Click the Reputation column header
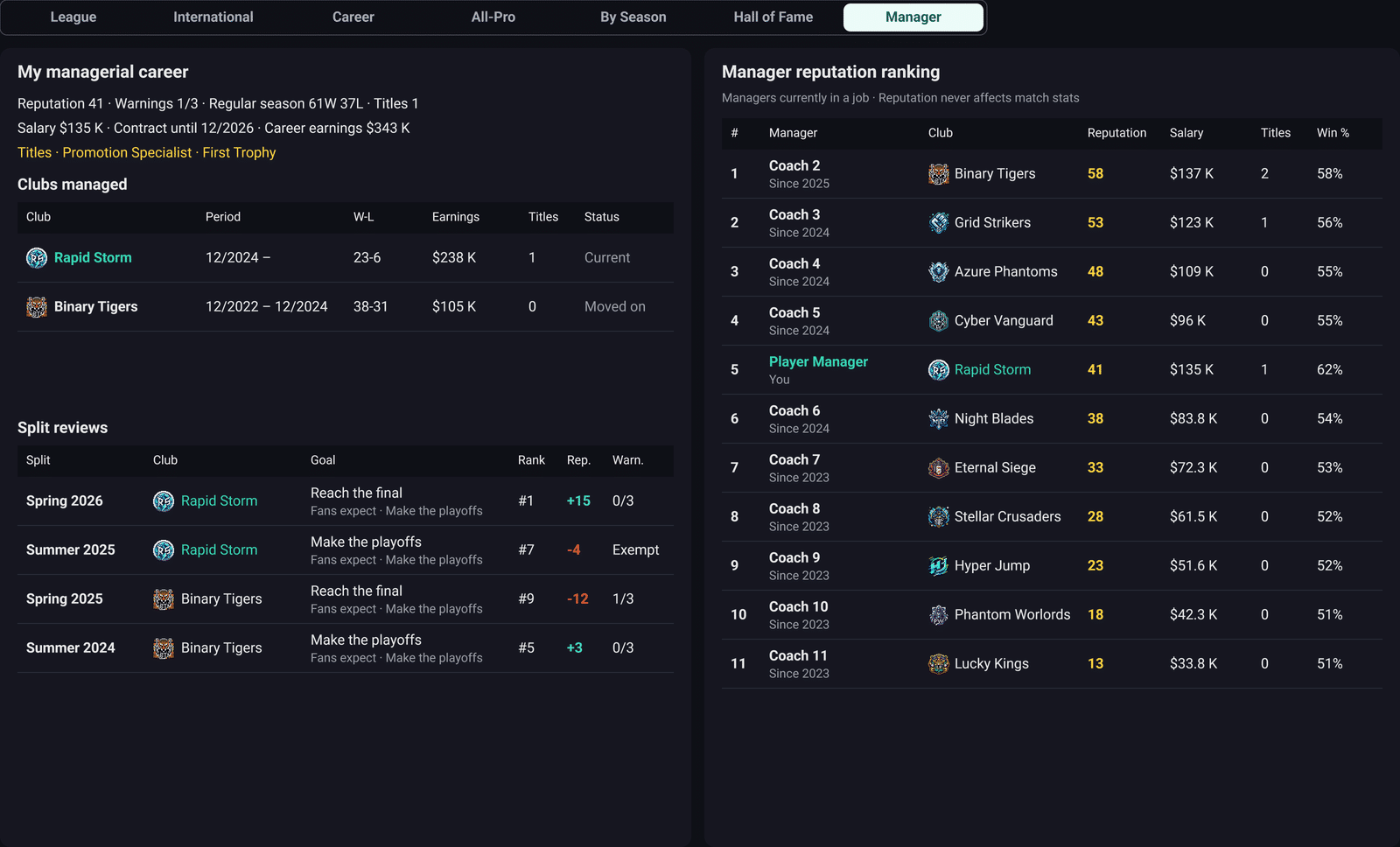The width and height of the screenshot is (1400, 847). (1116, 133)
